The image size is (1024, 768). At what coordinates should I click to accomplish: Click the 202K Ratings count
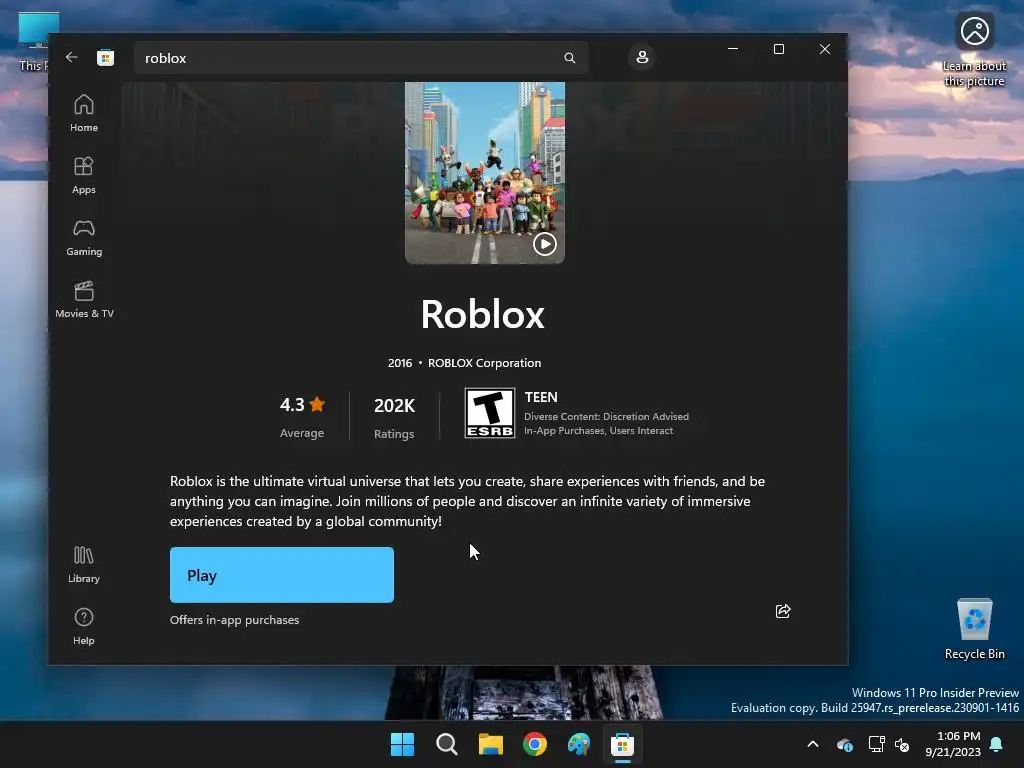[x=394, y=418]
